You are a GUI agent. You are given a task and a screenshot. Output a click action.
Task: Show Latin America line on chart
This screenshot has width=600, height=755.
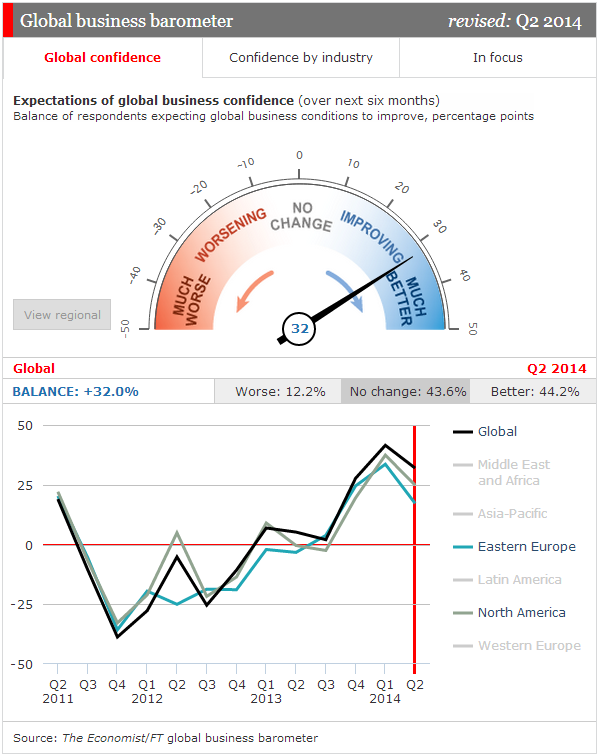coord(518,580)
